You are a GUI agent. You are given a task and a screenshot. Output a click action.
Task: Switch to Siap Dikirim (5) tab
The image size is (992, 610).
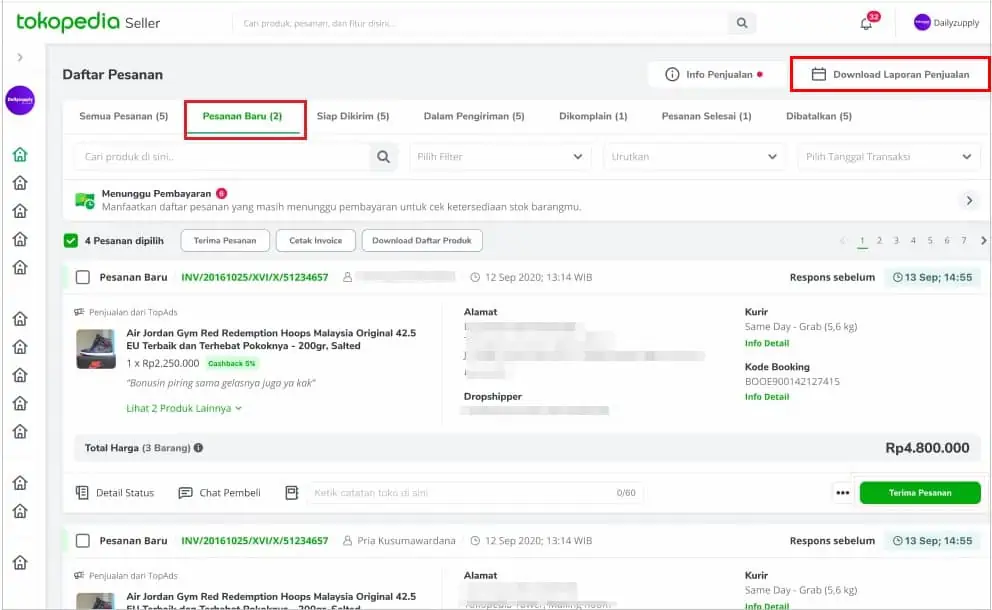click(x=353, y=116)
